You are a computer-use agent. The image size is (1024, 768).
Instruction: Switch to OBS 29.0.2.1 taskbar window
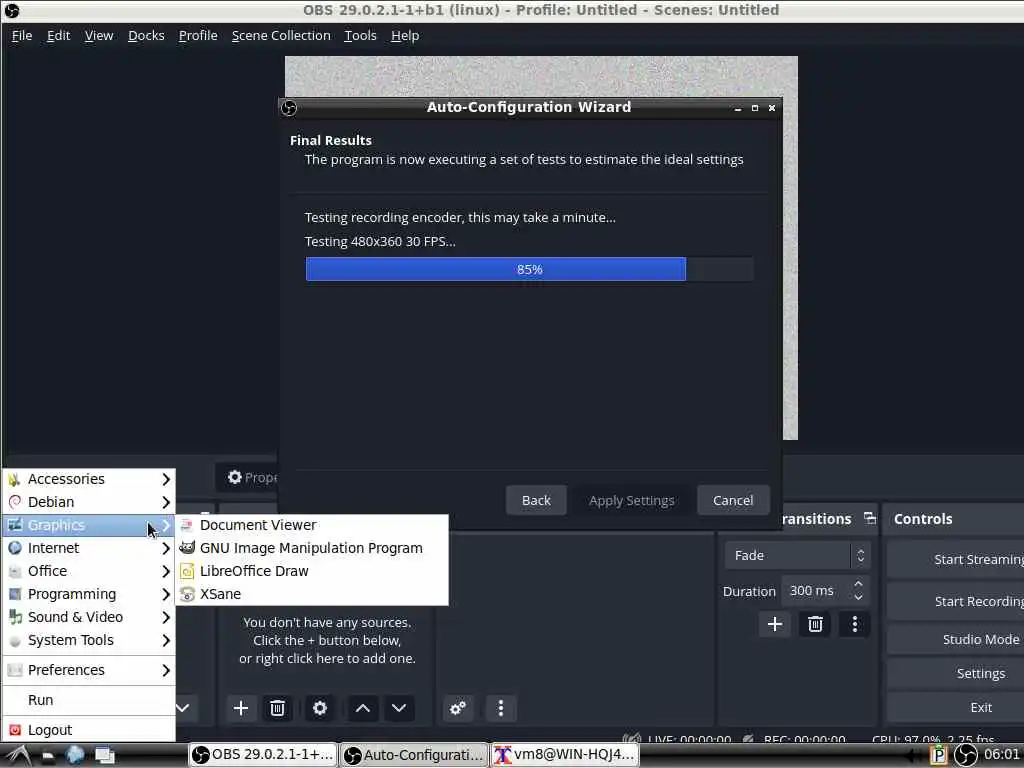pyautogui.click(x=263, y=755)
